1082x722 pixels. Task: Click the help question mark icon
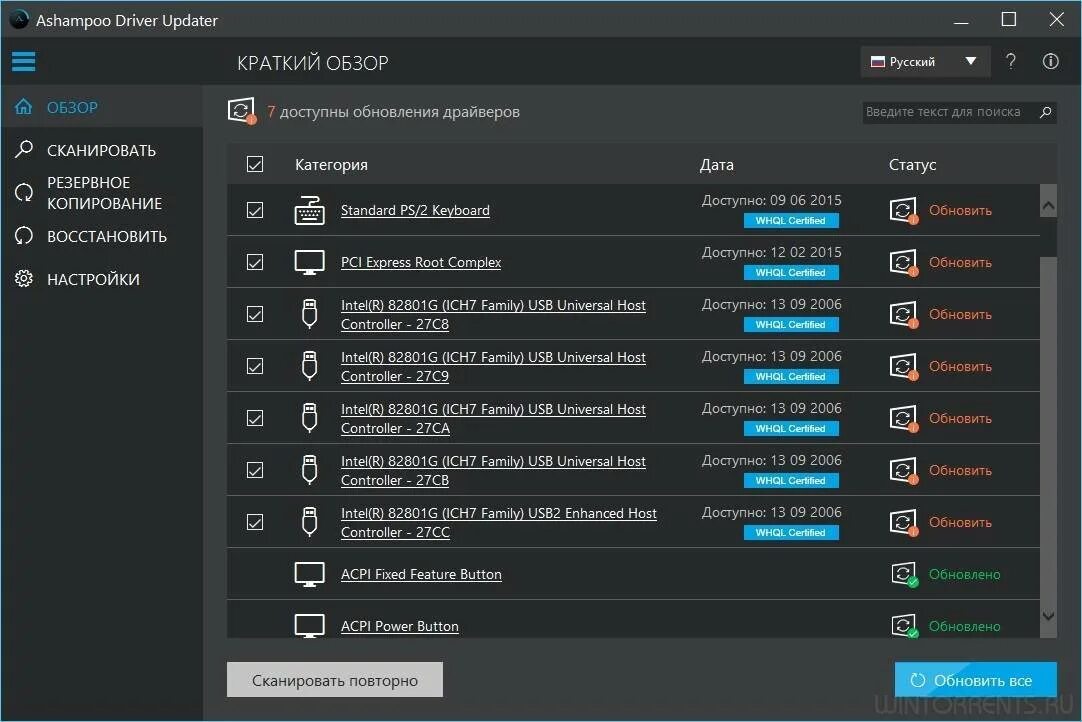pyautogui.click(x=1011, y=61)
